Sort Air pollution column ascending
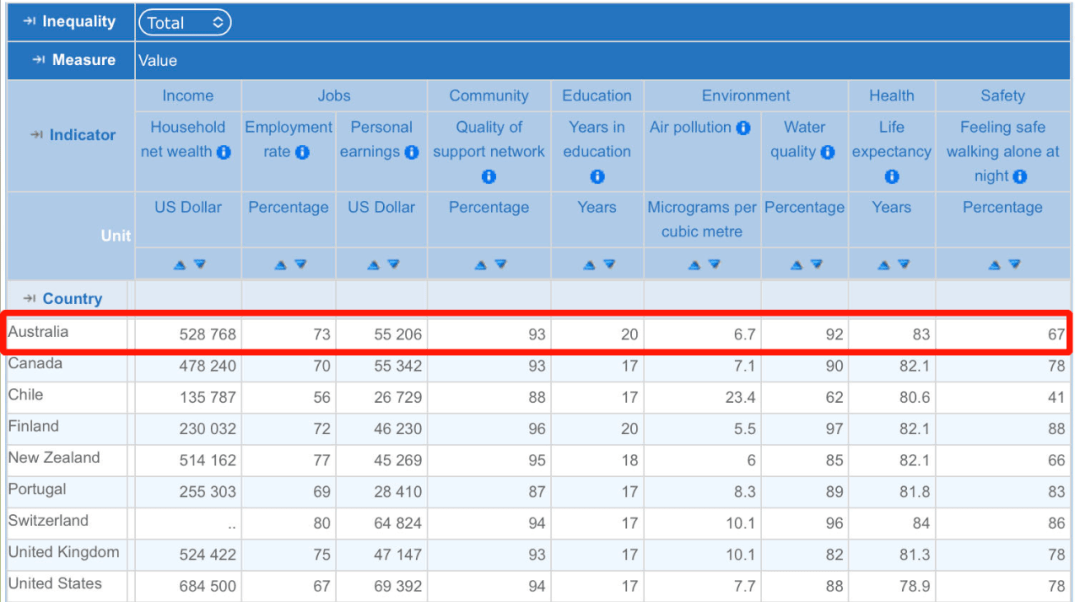This screenshot has height=602, width=1080. 694,265
